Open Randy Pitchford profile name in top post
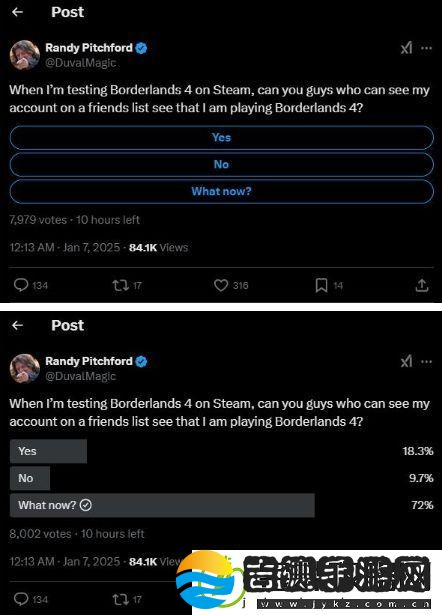 click(x=89, y=48)
